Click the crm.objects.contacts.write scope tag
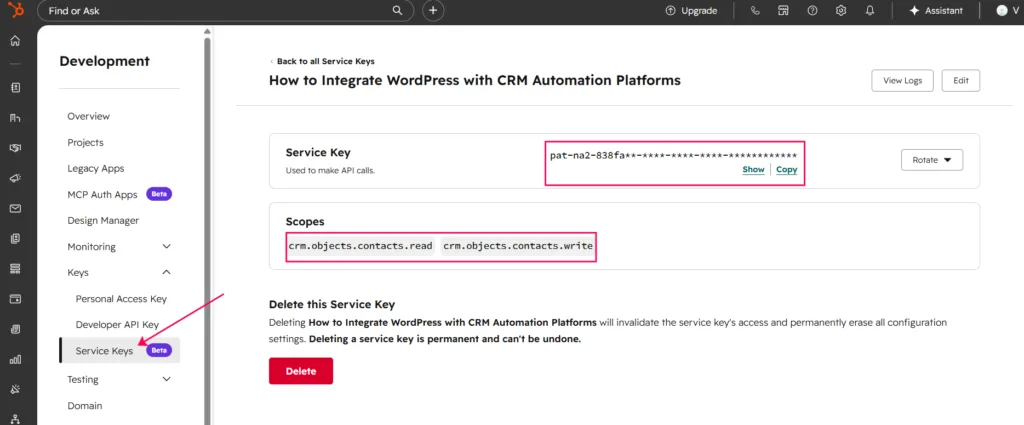The image size is (1024, 425). pos(518,246)
